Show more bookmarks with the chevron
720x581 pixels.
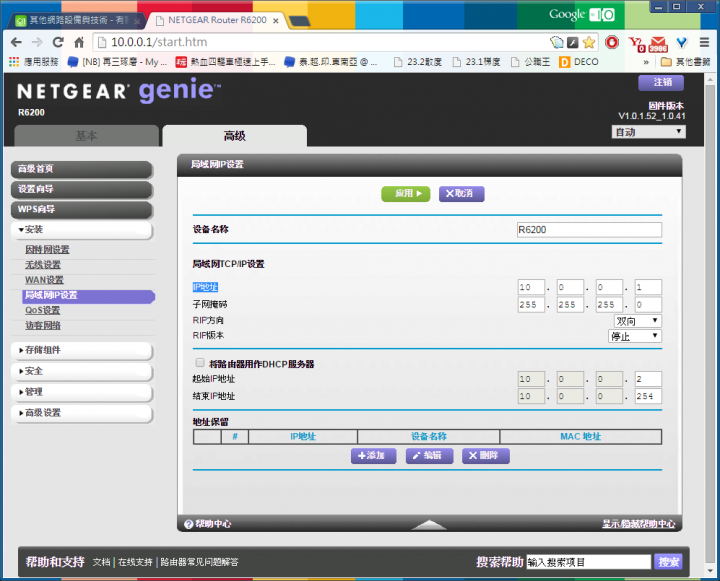tap(646, 62)
